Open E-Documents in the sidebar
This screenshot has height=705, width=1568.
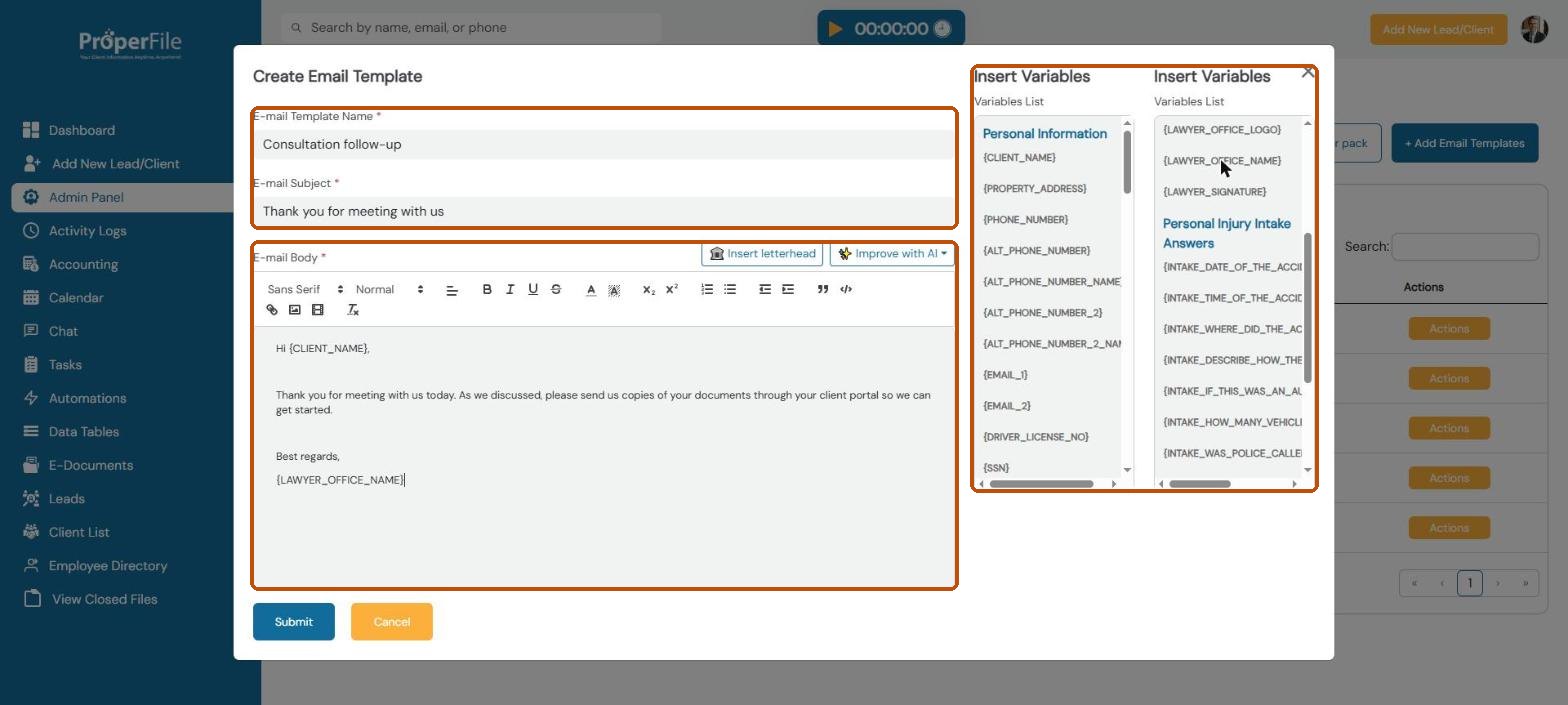pos(90,465)
